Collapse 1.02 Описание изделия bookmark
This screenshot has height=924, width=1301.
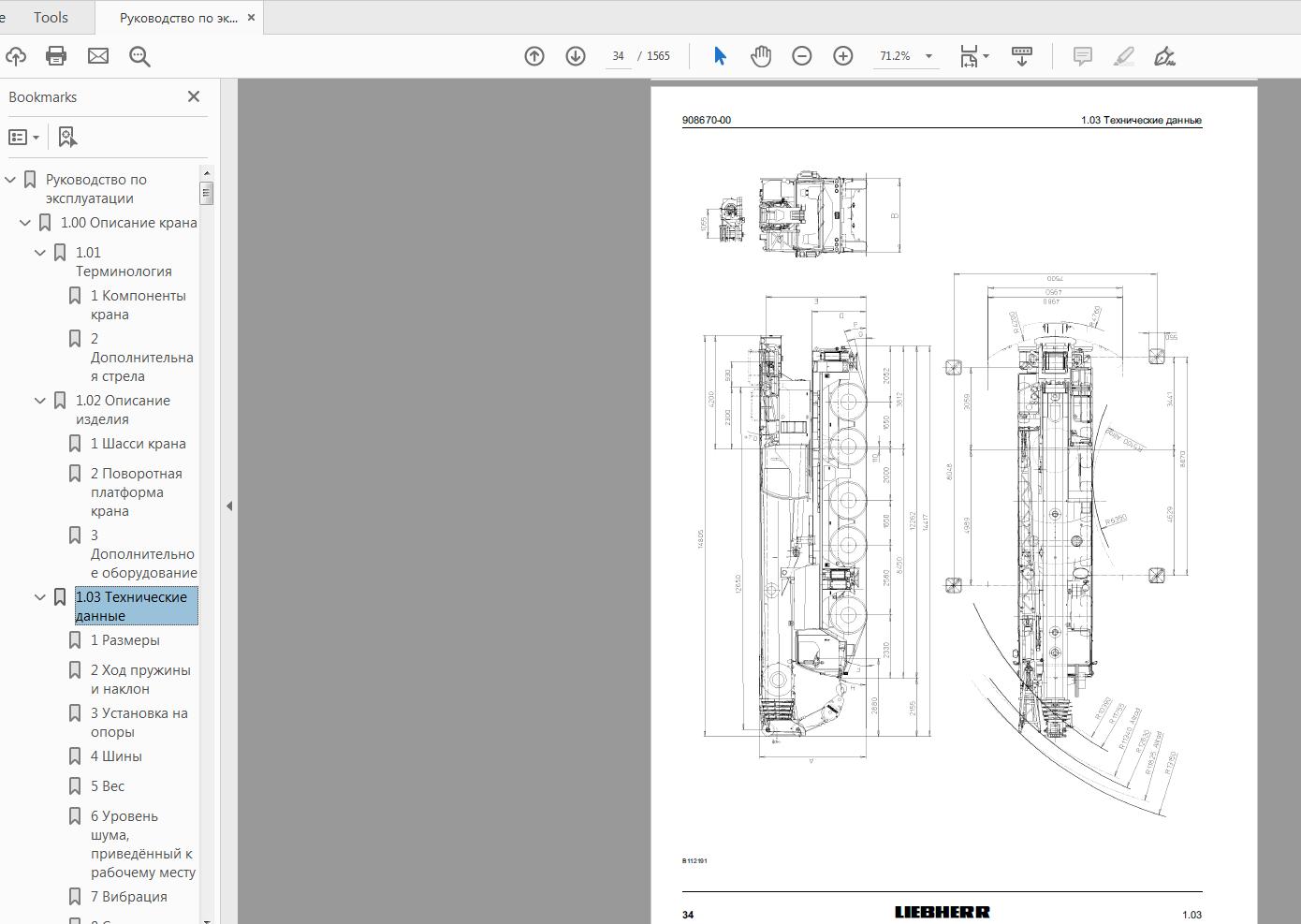pos(40,401)
